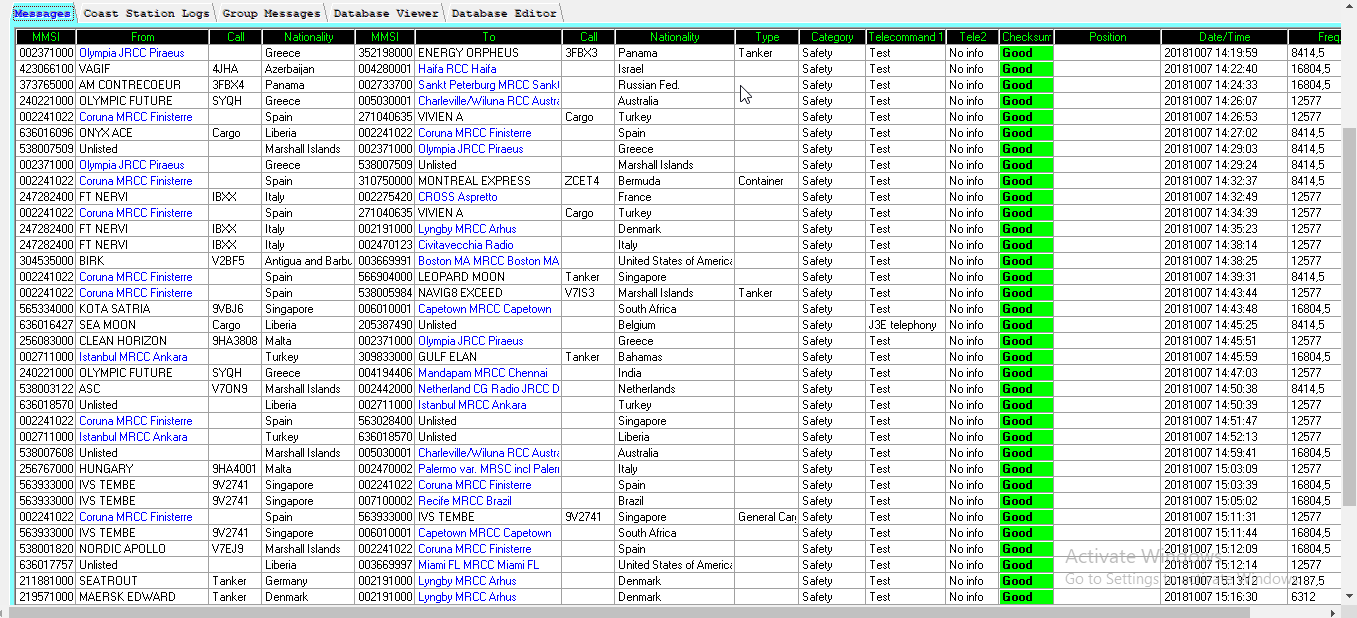1357x618 pixels.
Task: Select the MMSI 423066100 cell
Action: pyautogui.click(x=46, y=69)
